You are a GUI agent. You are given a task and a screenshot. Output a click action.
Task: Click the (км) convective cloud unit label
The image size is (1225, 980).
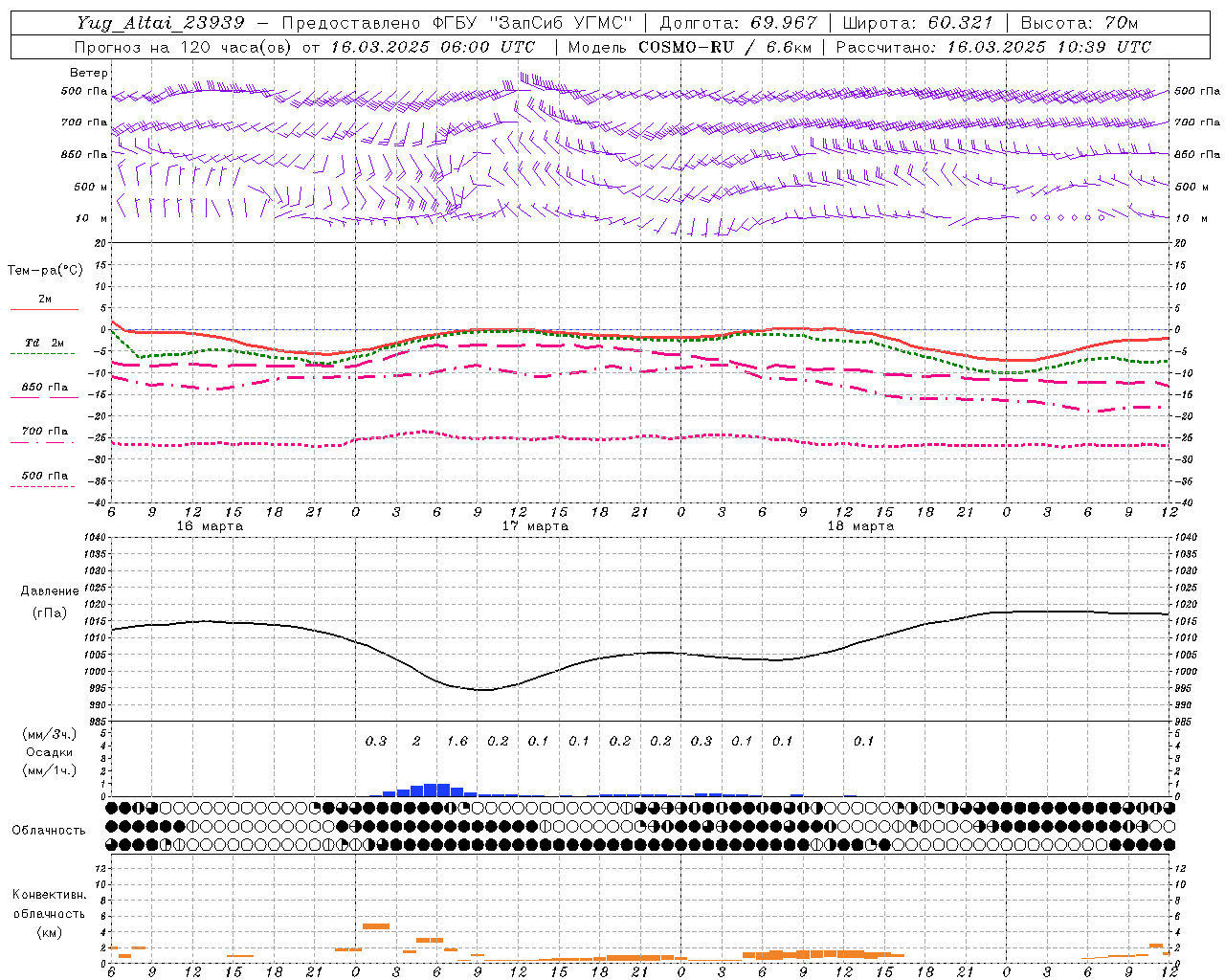pos(49,931)
